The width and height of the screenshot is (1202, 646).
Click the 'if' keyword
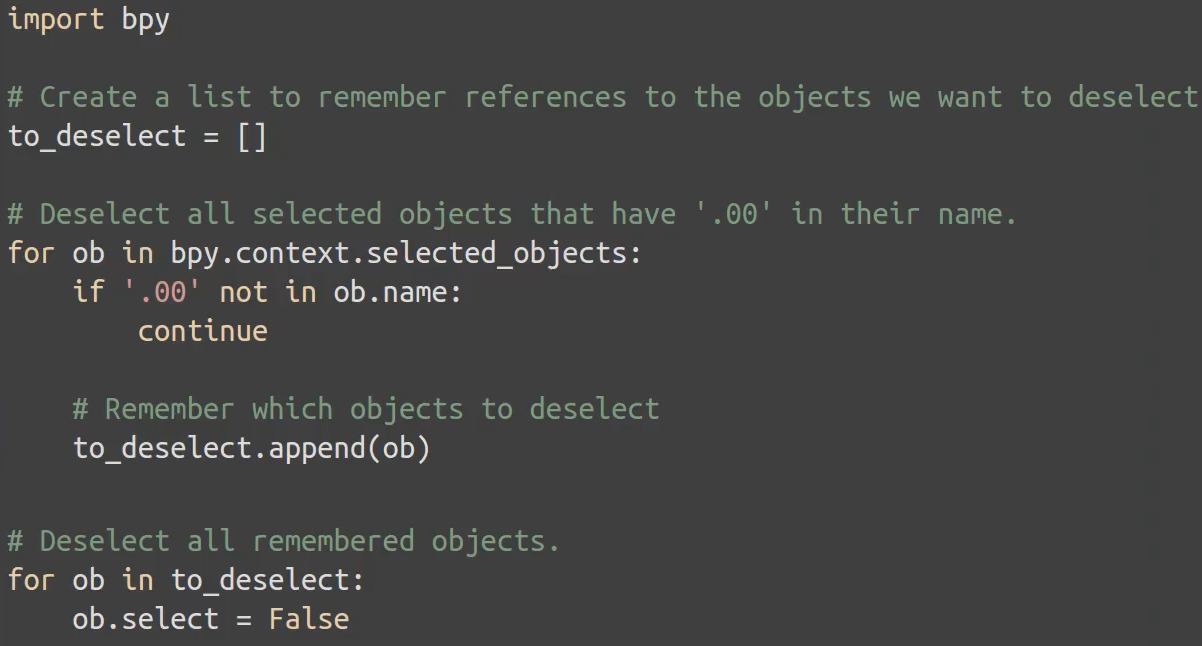(x=89, y=292)
